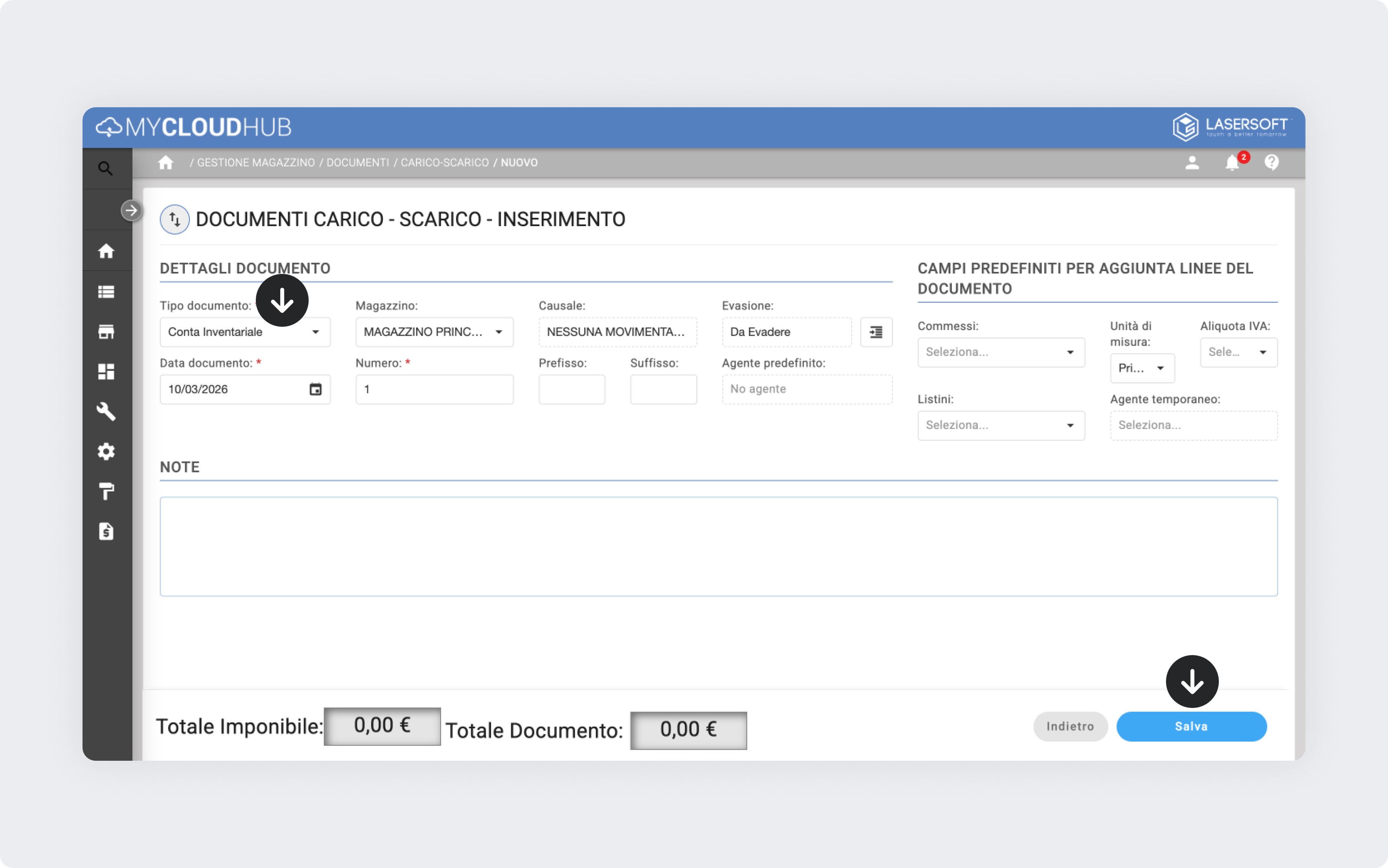The image size is (1388, 868).
Task: Open notifications bell with badge
Action: click(x=1232, y=163)
